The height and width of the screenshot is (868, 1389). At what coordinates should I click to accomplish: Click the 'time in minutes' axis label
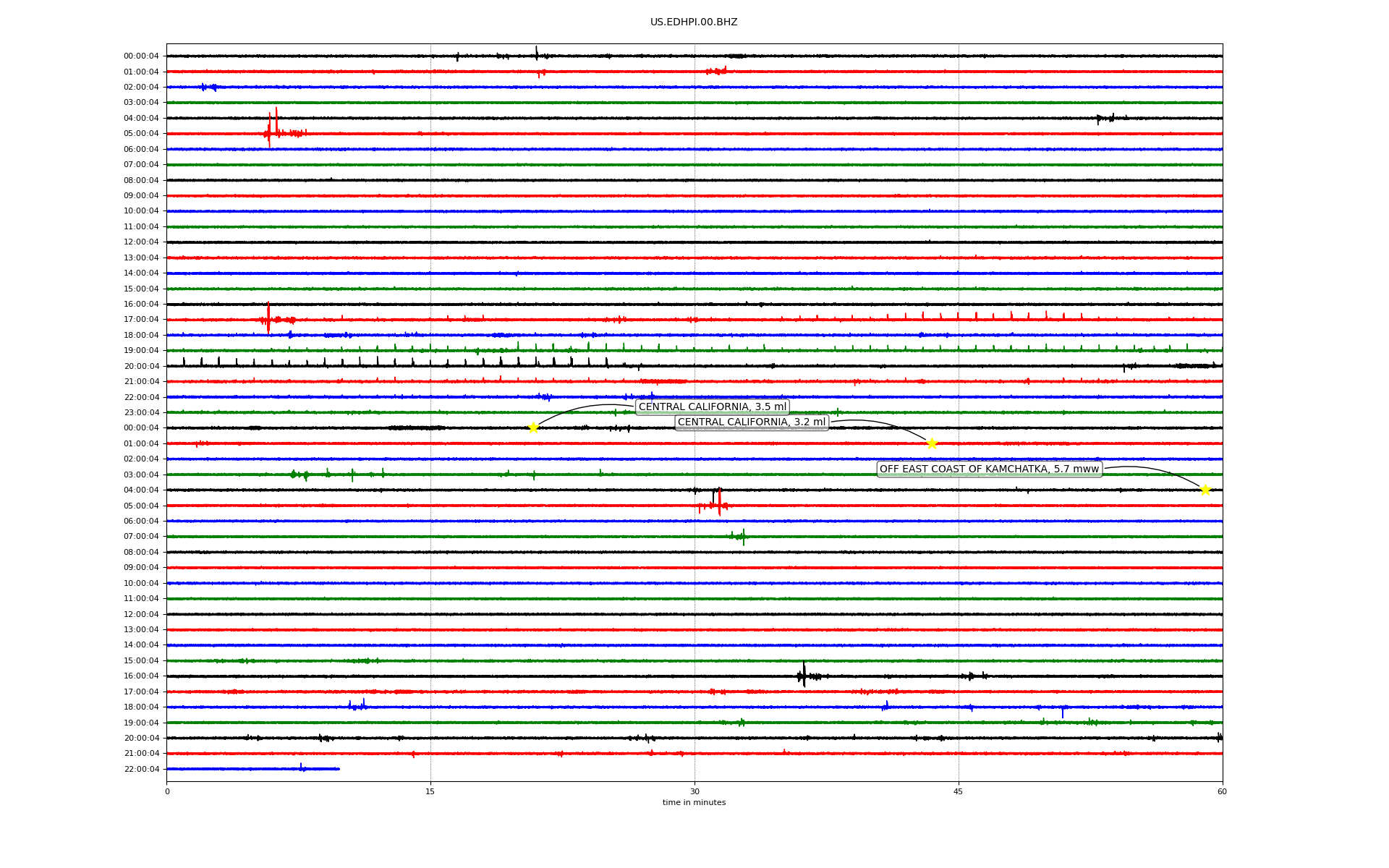click(x=694, y=803)
